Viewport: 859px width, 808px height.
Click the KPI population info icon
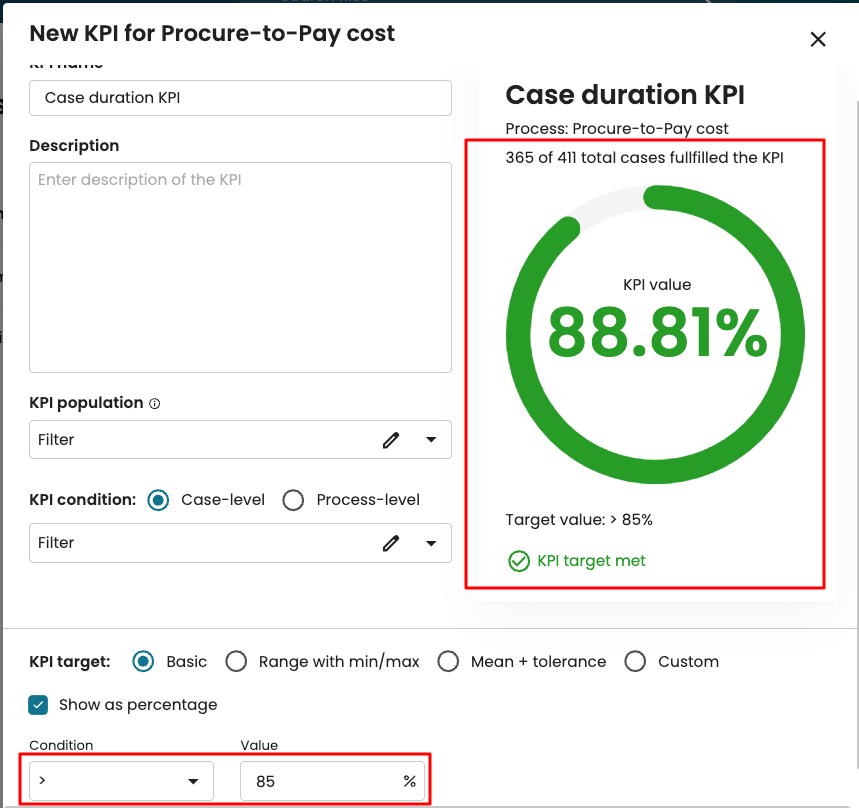point(155,404)
